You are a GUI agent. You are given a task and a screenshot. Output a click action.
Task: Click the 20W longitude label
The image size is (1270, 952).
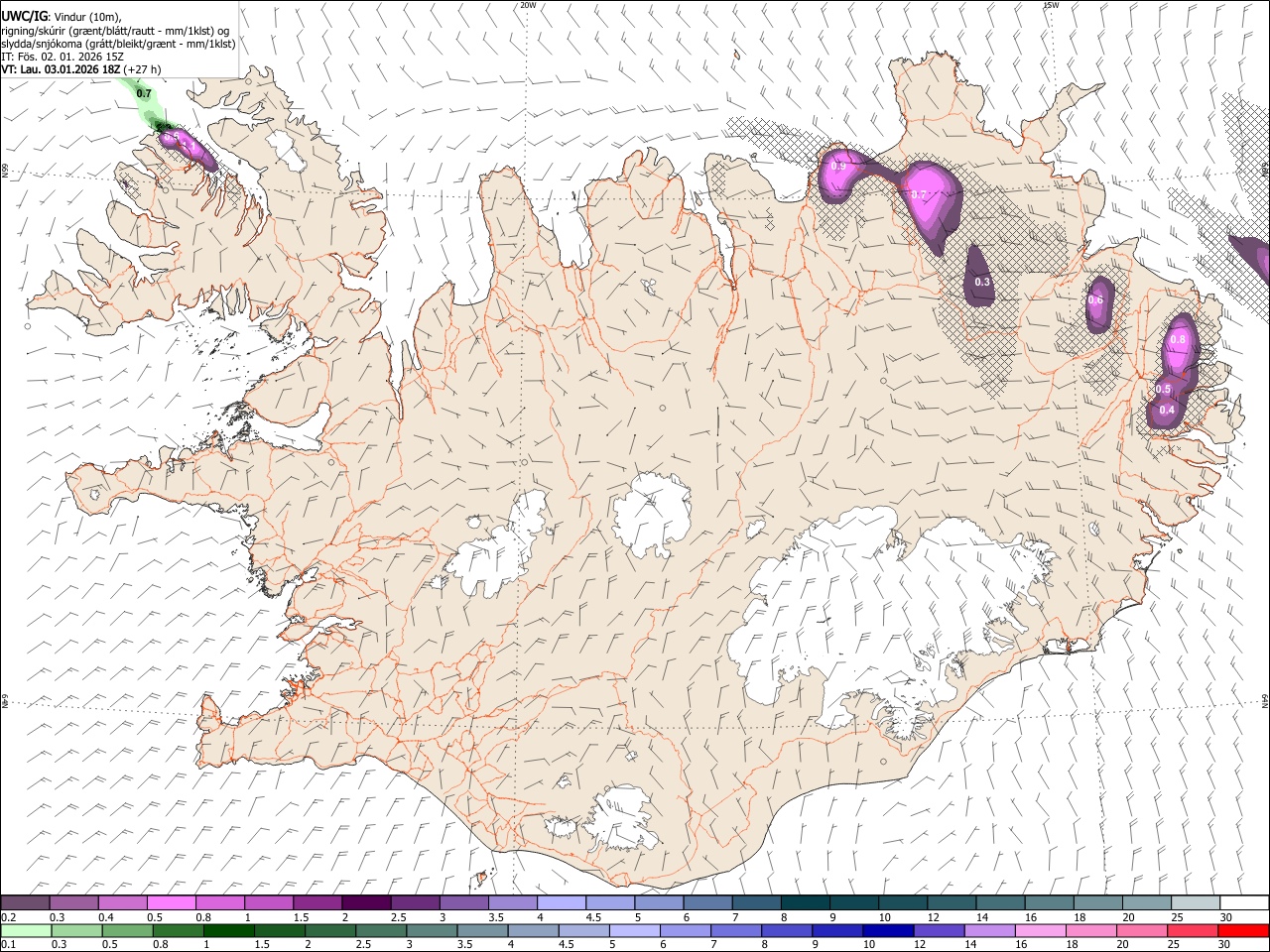(528, 5)
